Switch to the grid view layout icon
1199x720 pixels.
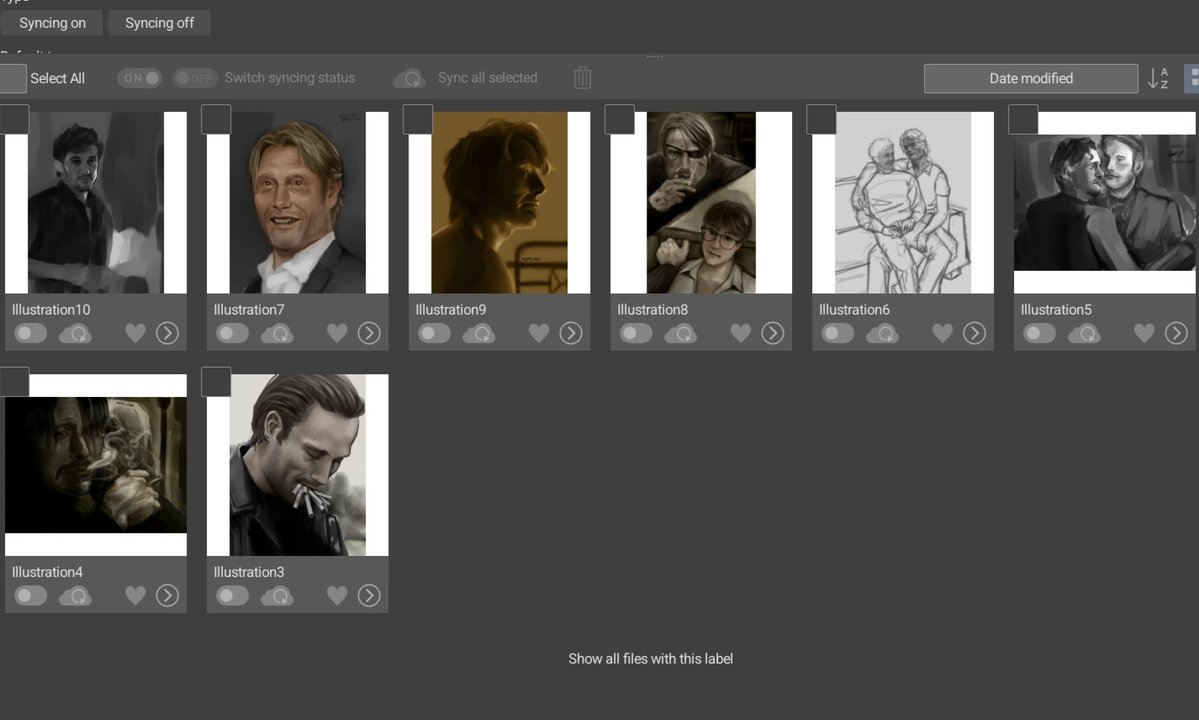point(1192,78)
